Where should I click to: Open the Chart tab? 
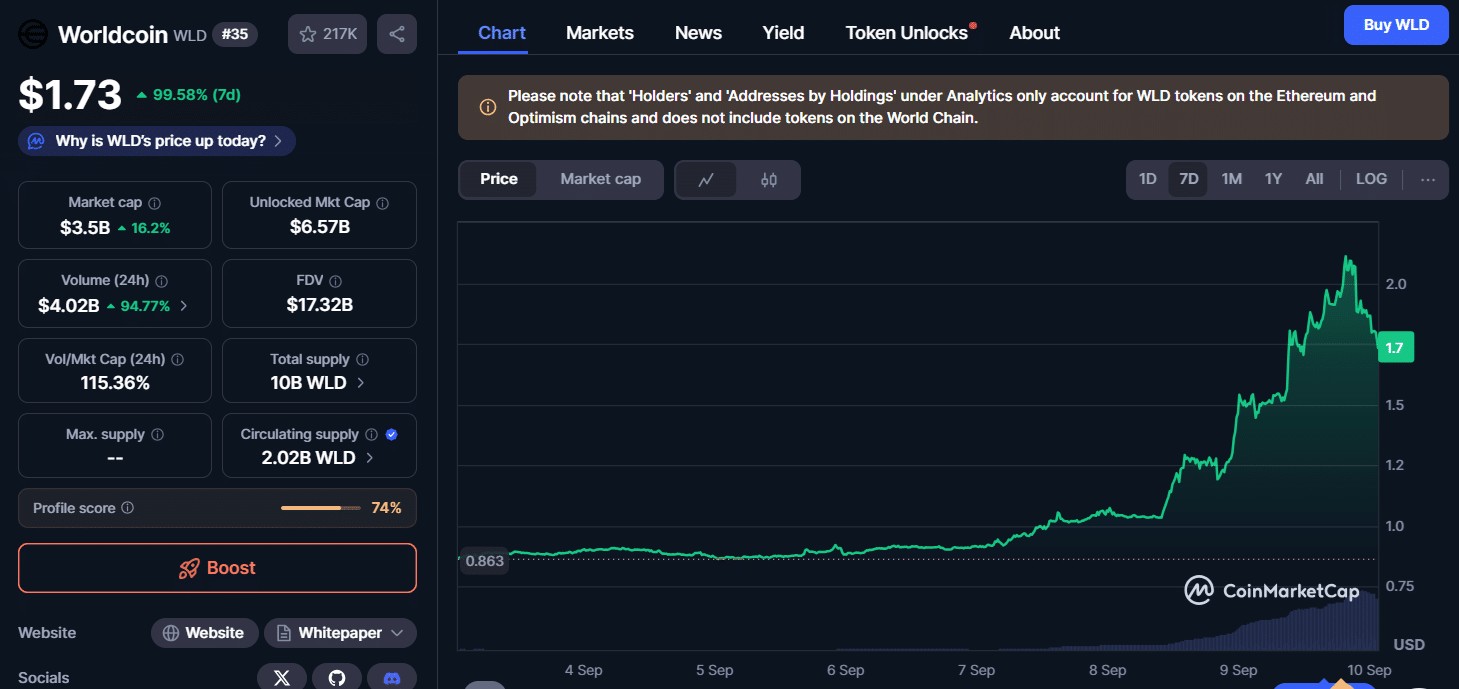tap(502, 33)
